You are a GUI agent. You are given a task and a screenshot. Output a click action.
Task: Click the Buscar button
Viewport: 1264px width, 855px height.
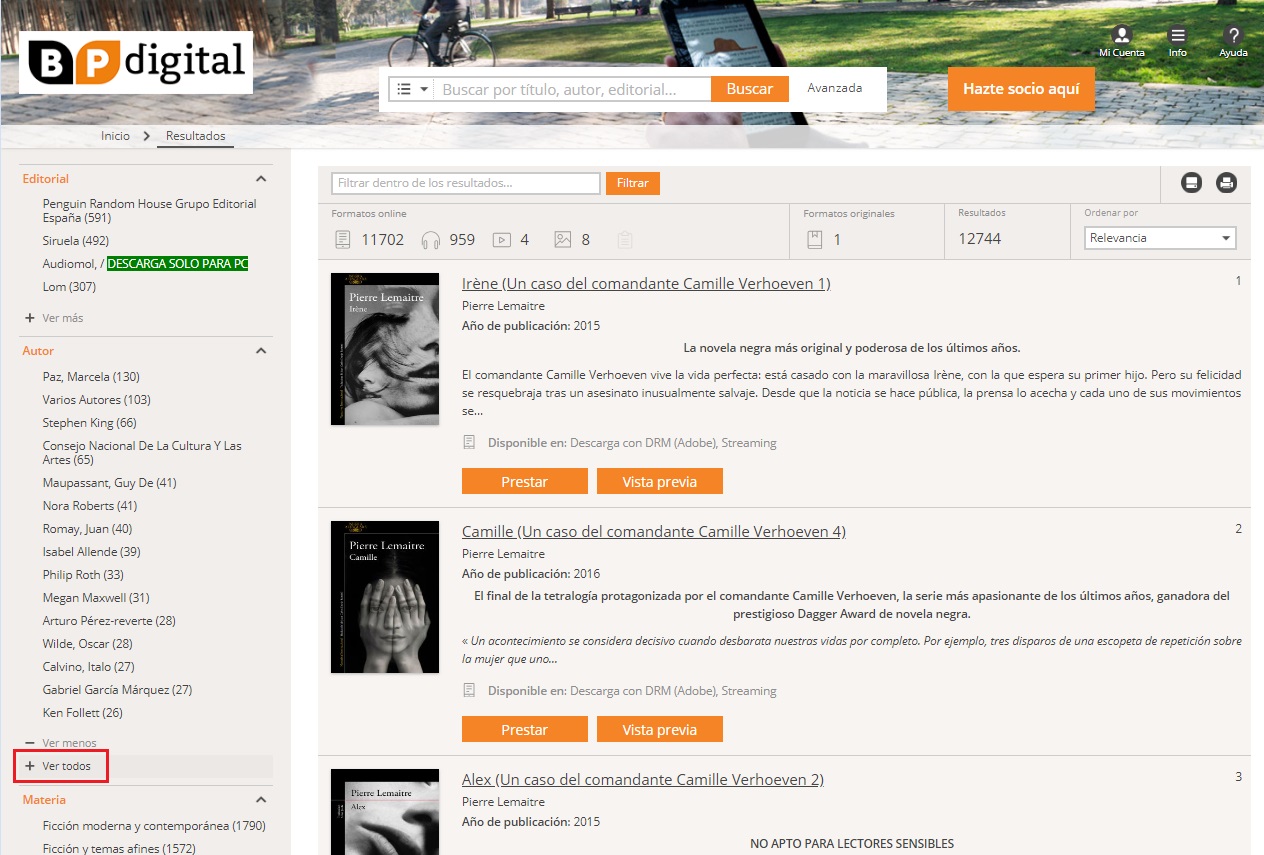(x=750, y=89)
